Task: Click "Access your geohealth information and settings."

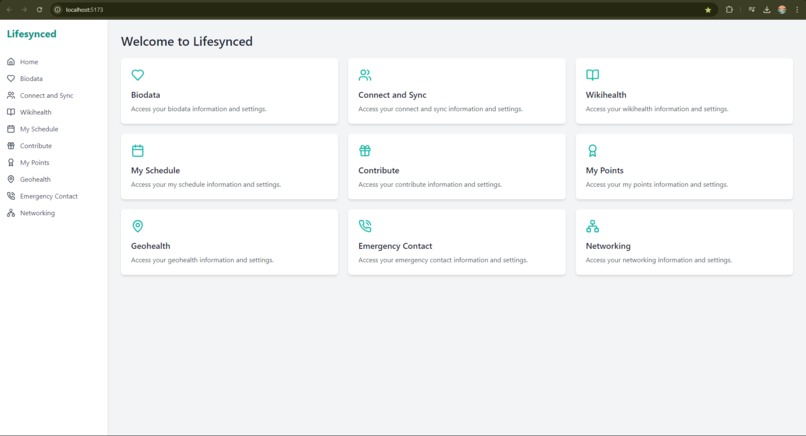Action: (202, 260)
